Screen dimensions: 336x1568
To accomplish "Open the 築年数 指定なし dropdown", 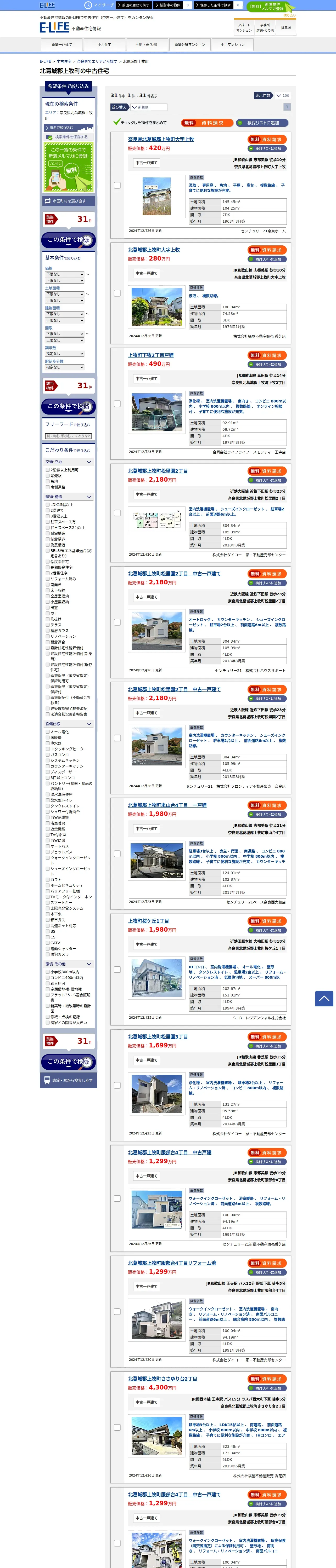I will 65,354.
